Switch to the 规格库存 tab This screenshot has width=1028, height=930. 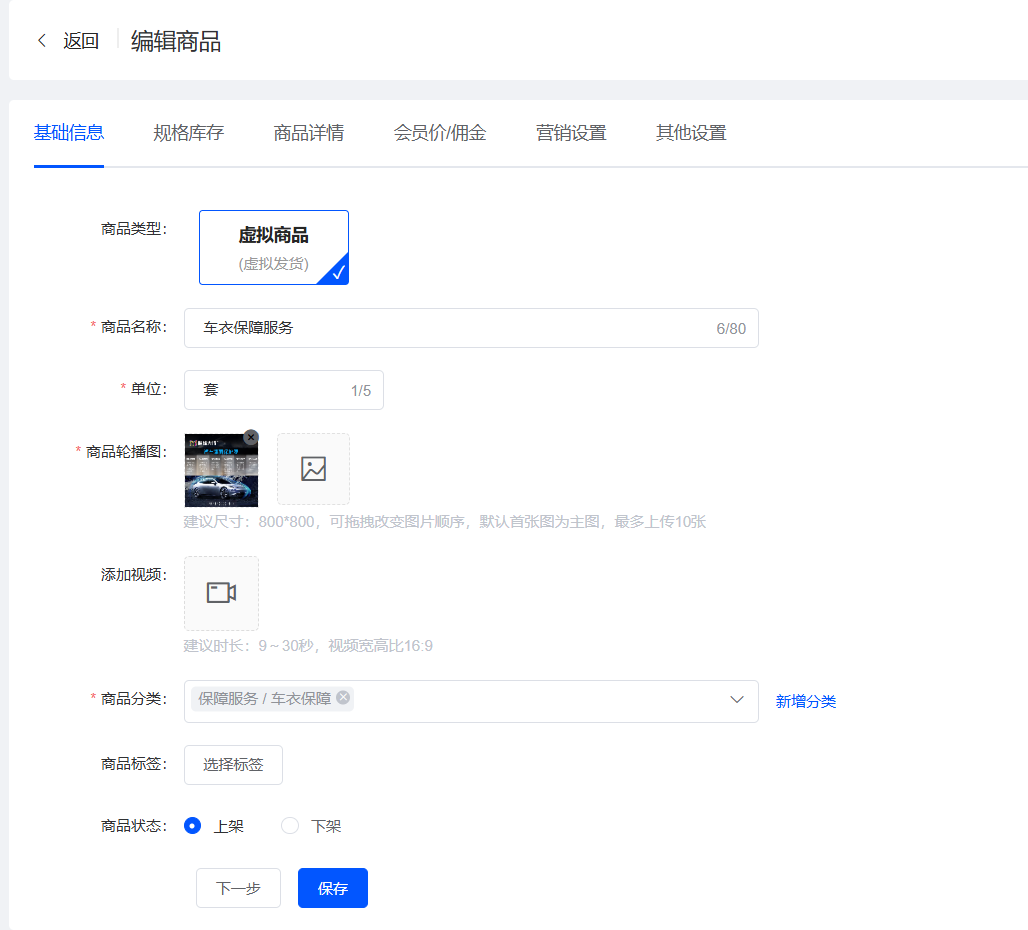188,133
